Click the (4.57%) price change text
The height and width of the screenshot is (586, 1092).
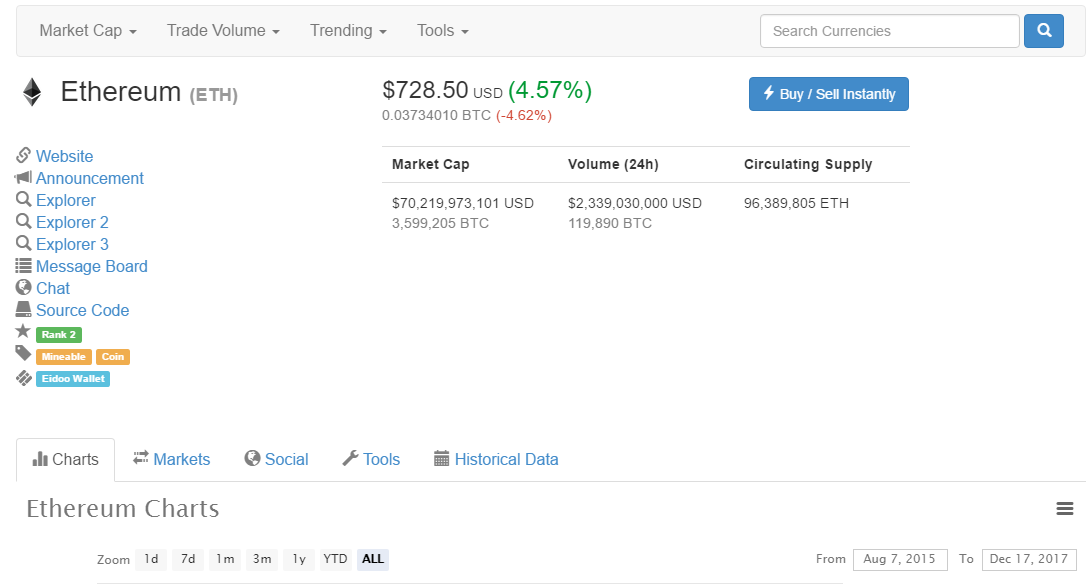[550, 90]
